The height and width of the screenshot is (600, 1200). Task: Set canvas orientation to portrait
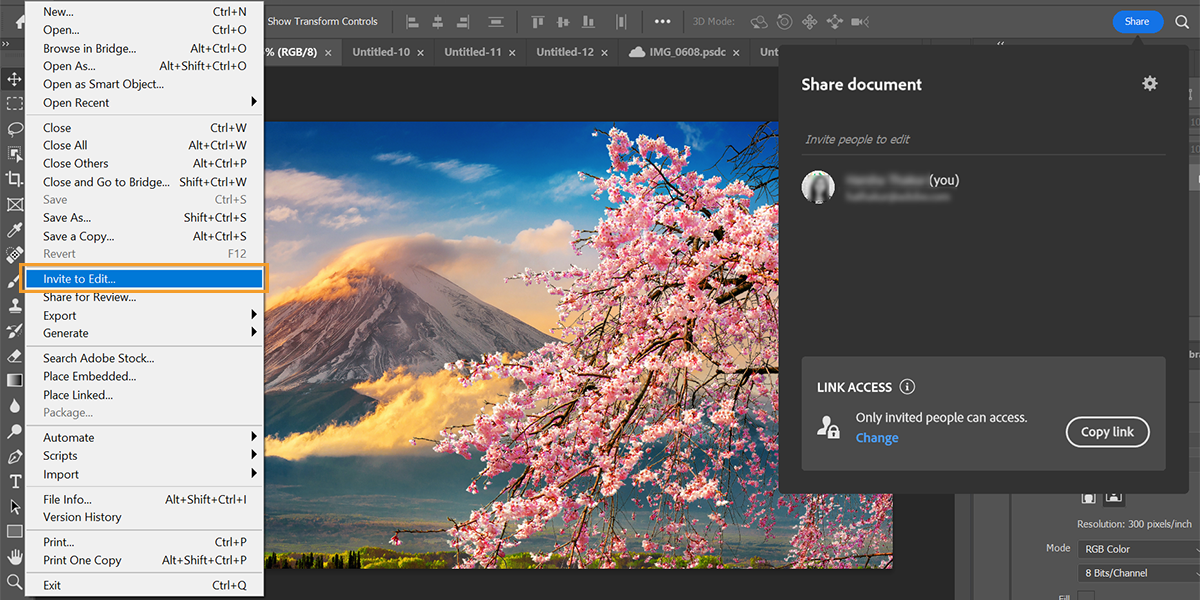[x=1089, y=497]
